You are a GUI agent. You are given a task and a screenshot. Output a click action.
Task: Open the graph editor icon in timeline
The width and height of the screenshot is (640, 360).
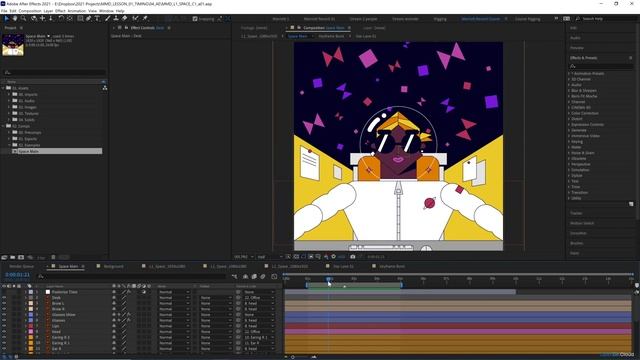(274, 277)
